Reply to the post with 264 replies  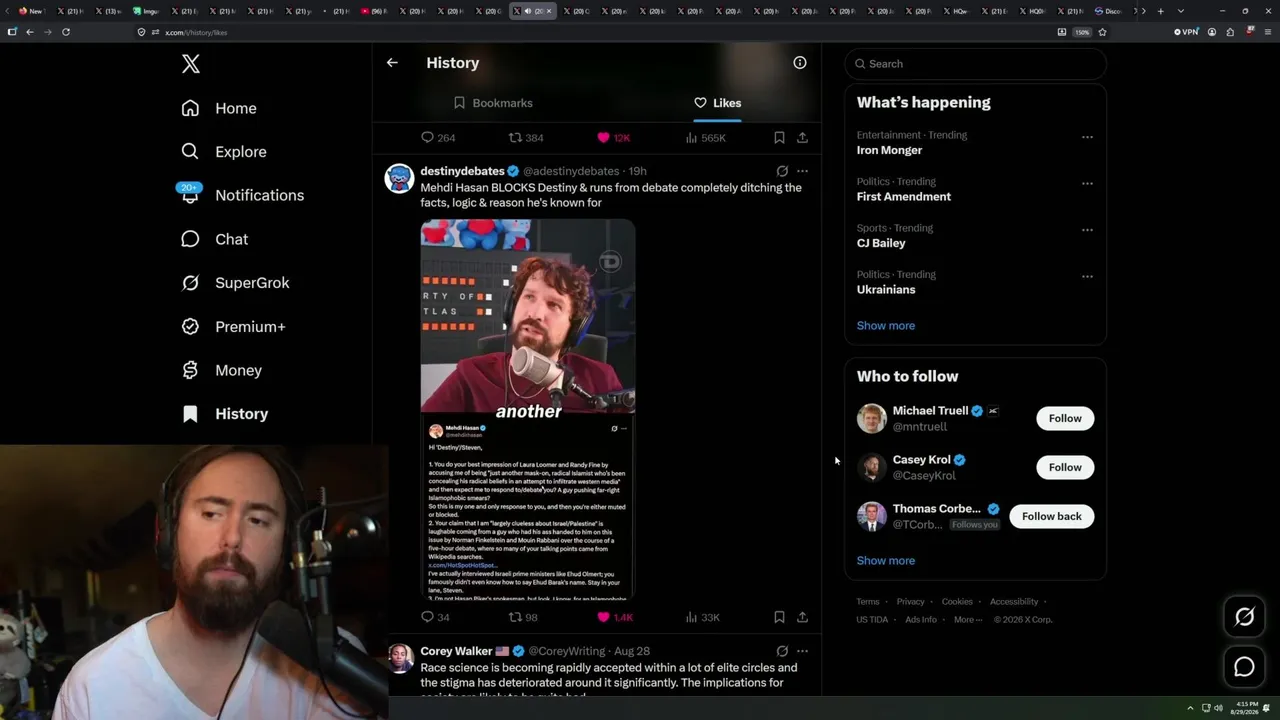438,138
